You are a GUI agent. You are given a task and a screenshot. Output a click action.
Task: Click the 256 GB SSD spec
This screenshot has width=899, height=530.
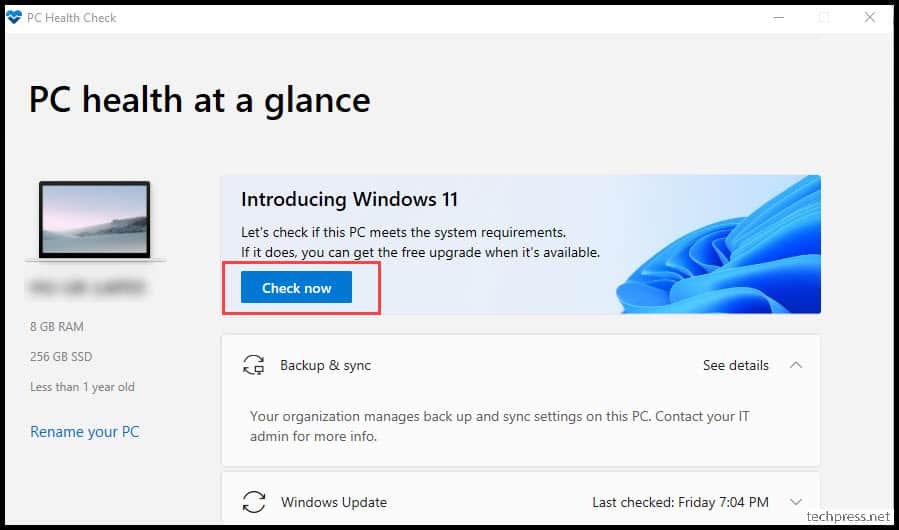(61, 357)
